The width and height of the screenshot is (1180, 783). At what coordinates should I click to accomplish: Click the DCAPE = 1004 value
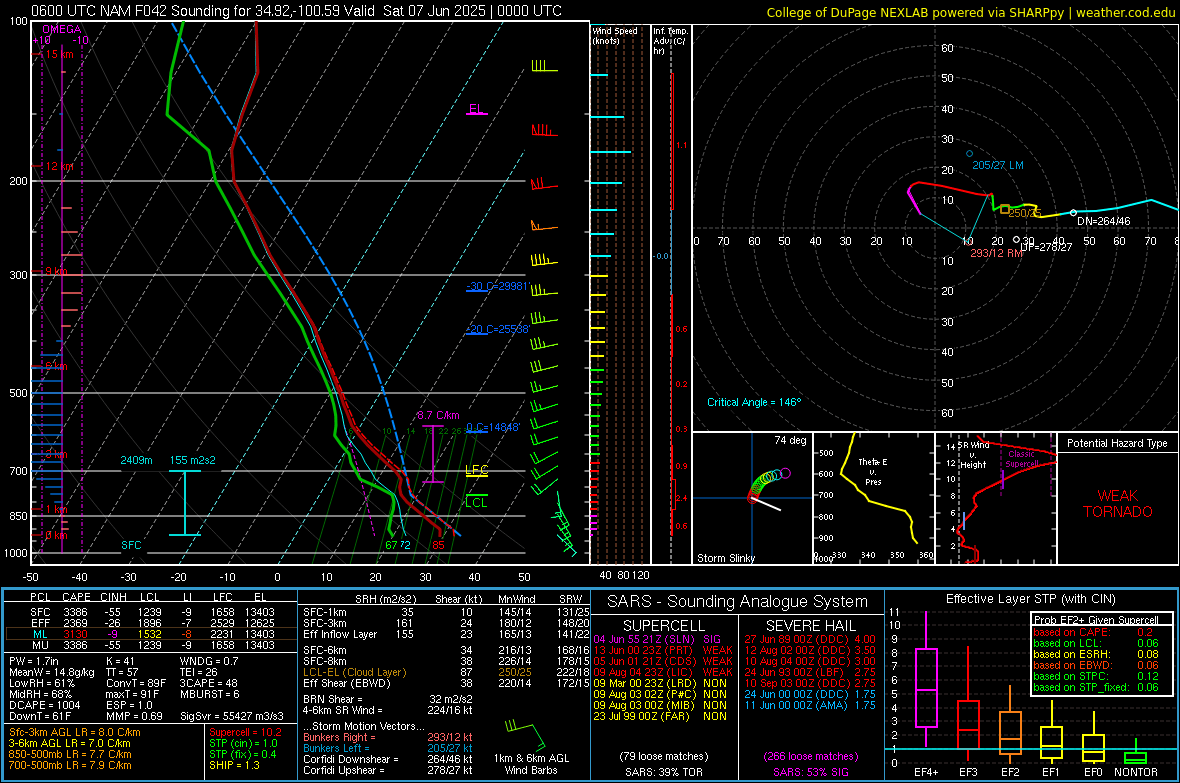[x=44, y=705]
